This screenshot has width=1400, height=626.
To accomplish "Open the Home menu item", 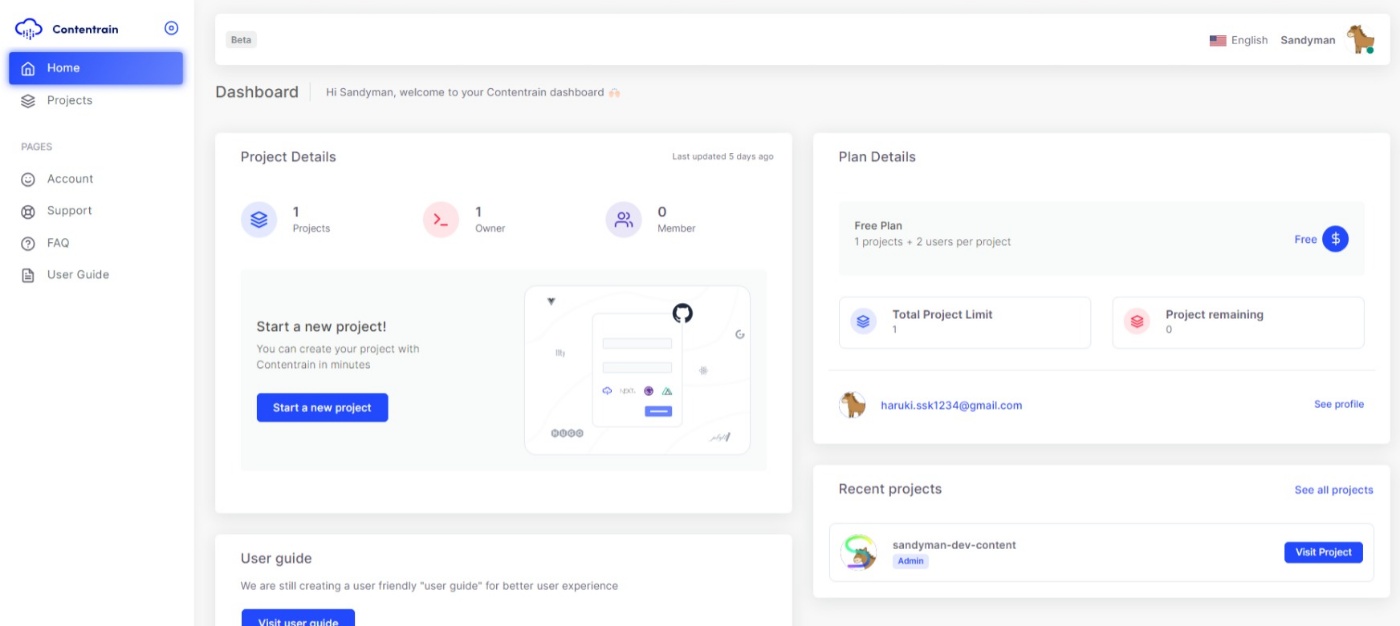I will pyautogui.click(x=96, y=68).
